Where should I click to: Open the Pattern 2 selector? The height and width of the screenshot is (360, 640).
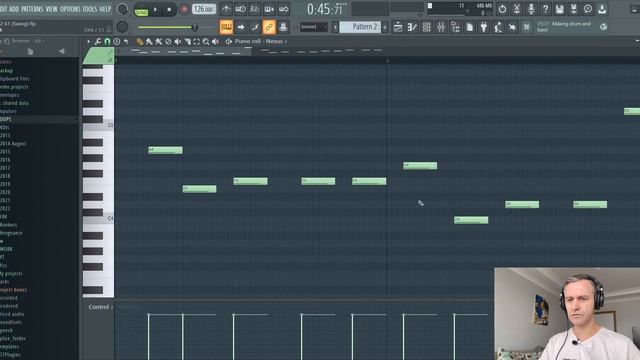coord(360,27)
